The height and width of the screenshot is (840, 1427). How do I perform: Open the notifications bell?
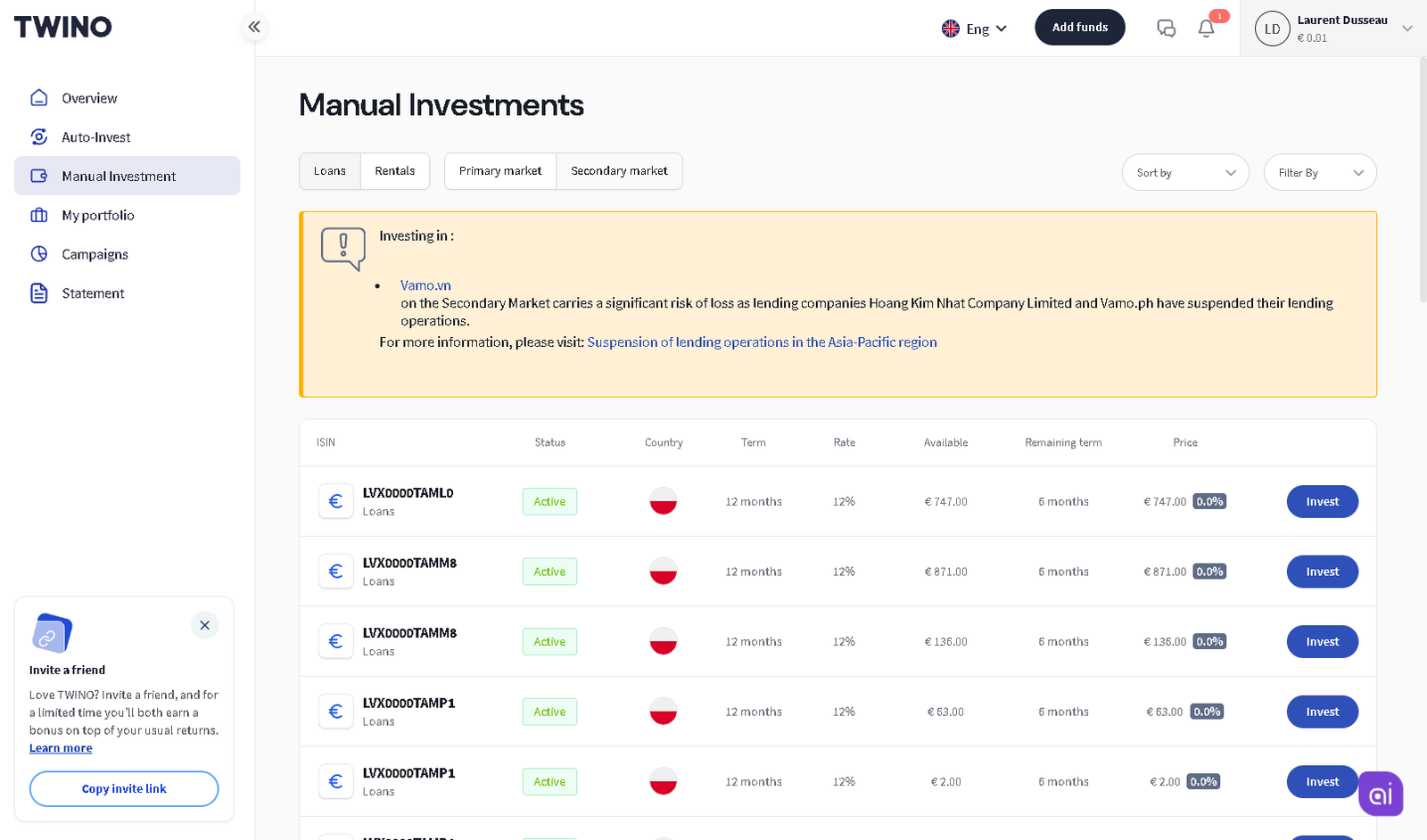click(x=1206, y=29)
